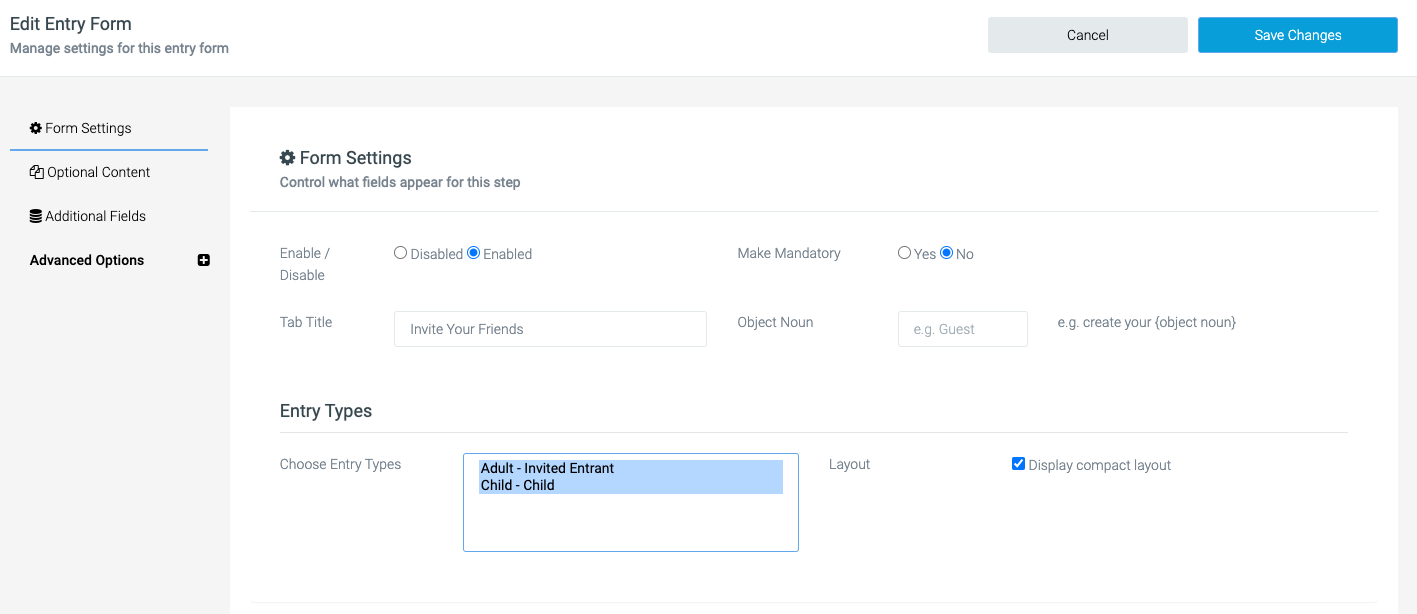Click the Make Mandatory label
The width and height of the screenshot is (1417, 614).
(789, 253)
